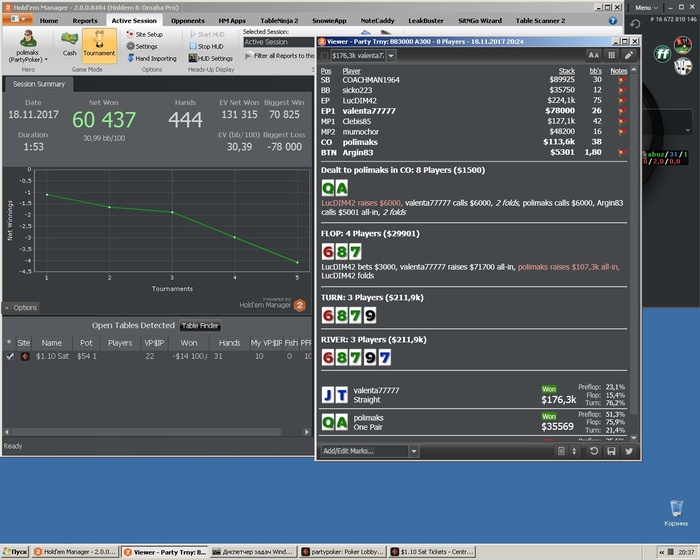Open the NoteCaddy tab
Image resolution: width=700 pixels, height=560 pixels.
377,21
